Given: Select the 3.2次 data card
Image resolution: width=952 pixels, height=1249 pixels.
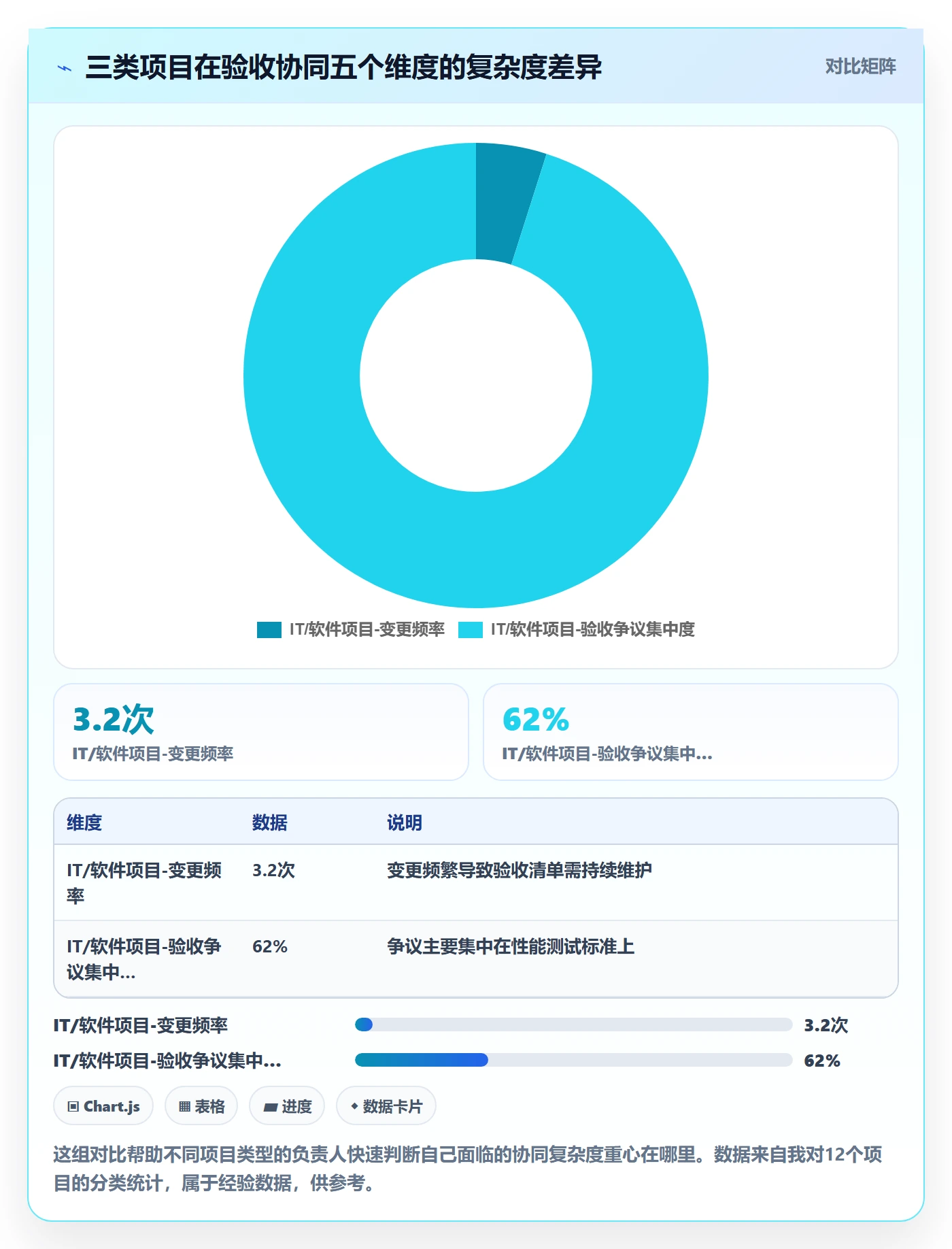Looking at the screenshot, I should tap(261, 732).
